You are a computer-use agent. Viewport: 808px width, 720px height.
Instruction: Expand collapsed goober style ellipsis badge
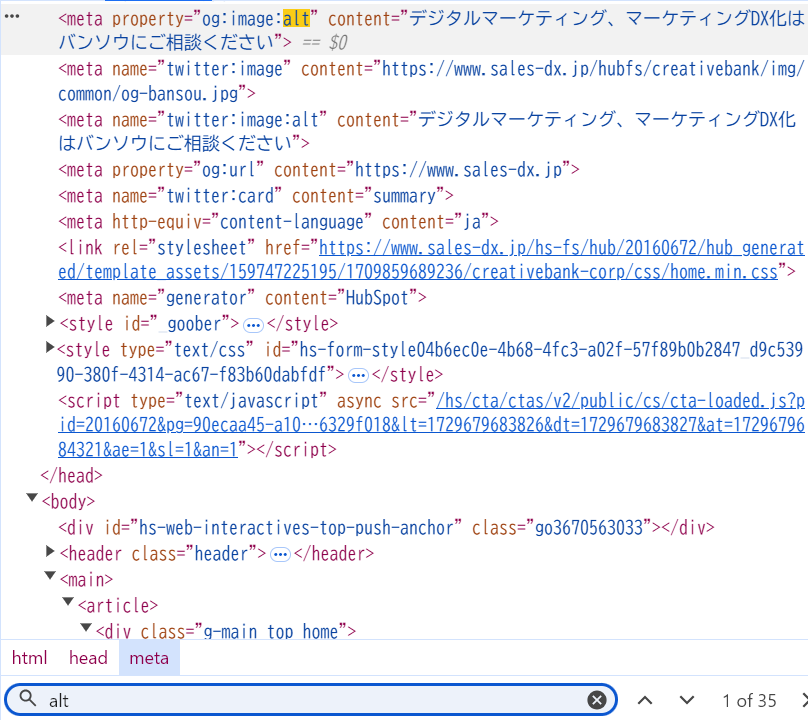[x=253, y=325]
